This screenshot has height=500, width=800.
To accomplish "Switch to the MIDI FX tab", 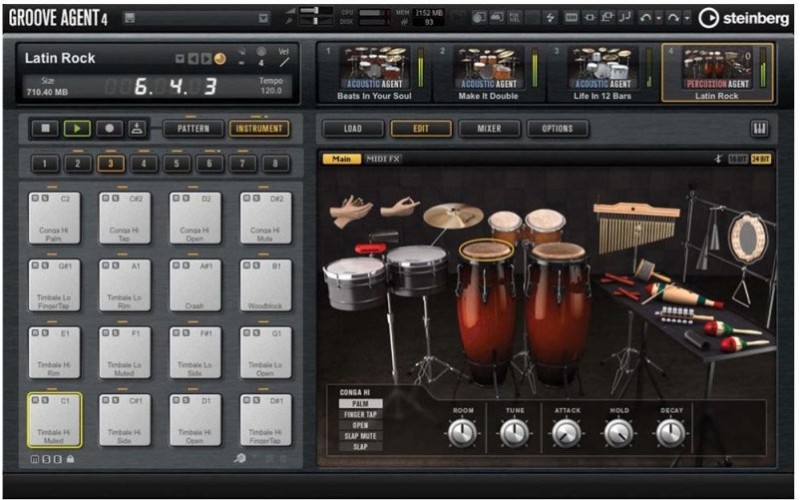I will point(382,159).
